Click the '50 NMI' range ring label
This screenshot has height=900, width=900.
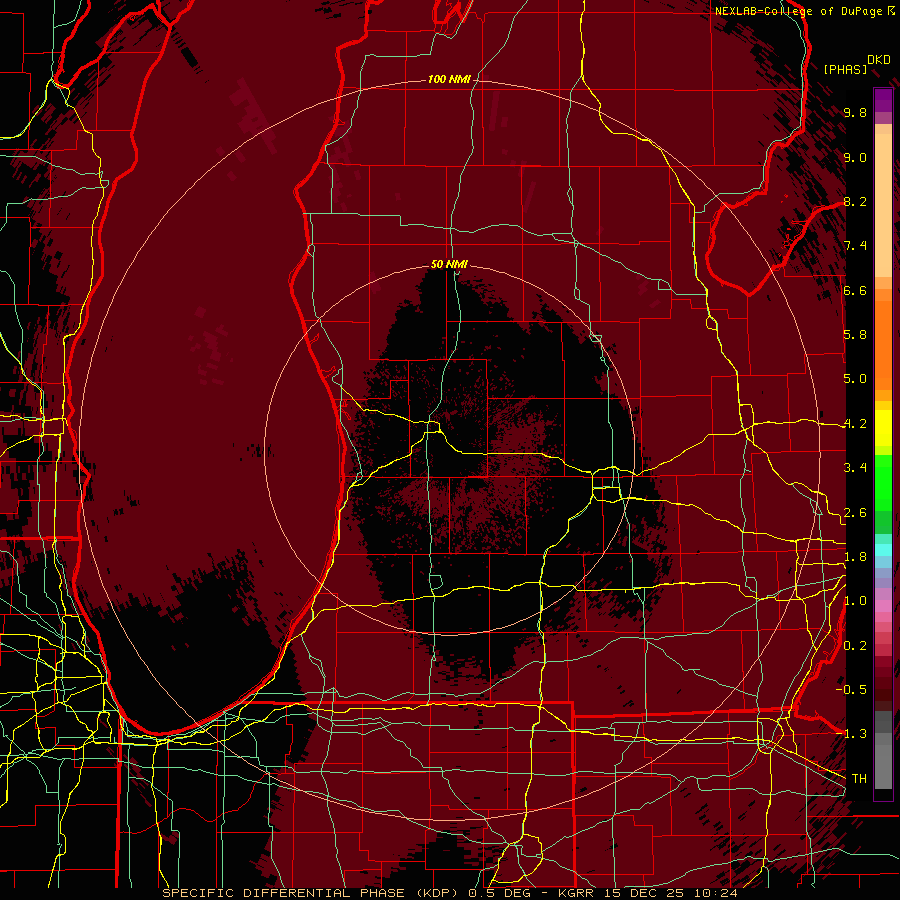pyautogui.click(x=449, y=264)
